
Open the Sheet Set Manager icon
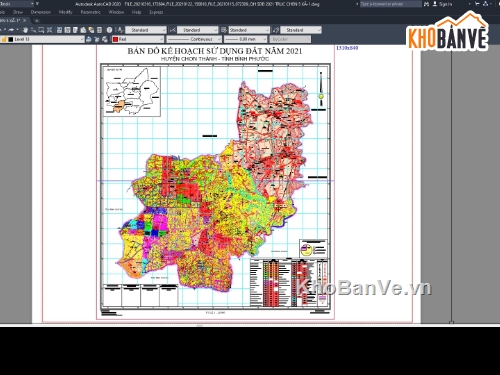(x=83, y=30)
